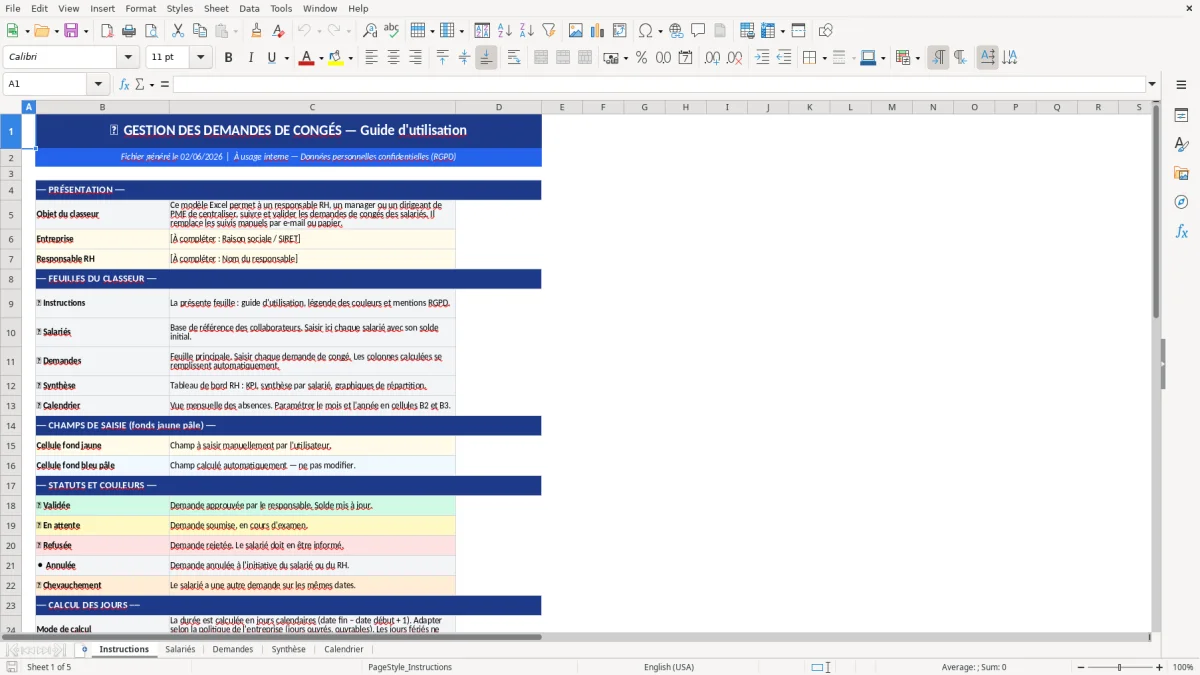Viewport: 1200px width, 675px height.
Task: Align text right
Action: [x=415, y=58]
